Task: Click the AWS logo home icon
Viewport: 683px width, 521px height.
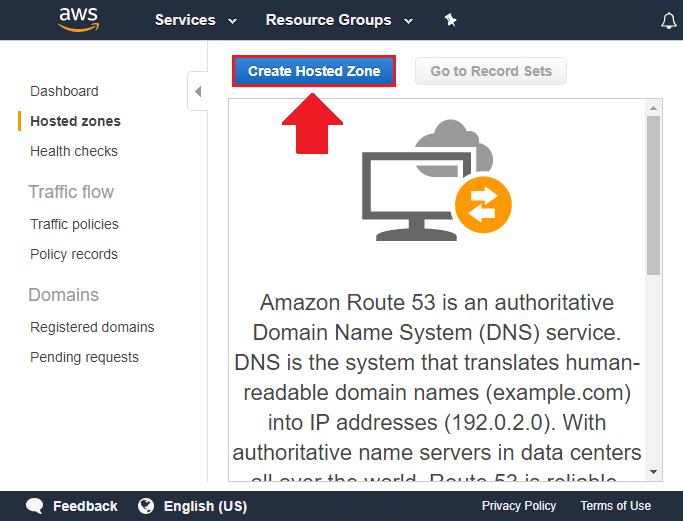Action: pos(79,20)
